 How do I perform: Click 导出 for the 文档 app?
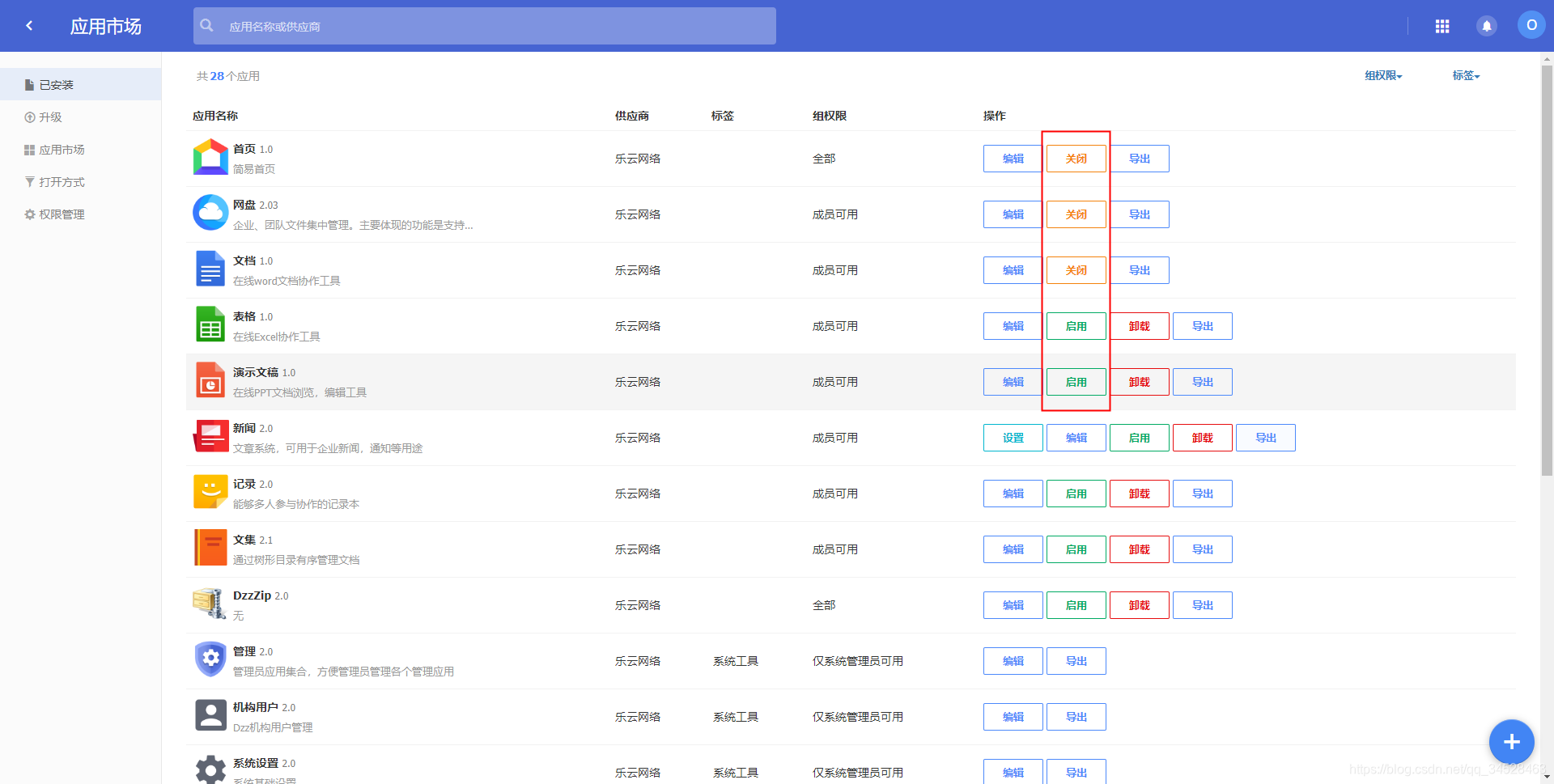click(x=1139, y=270)
